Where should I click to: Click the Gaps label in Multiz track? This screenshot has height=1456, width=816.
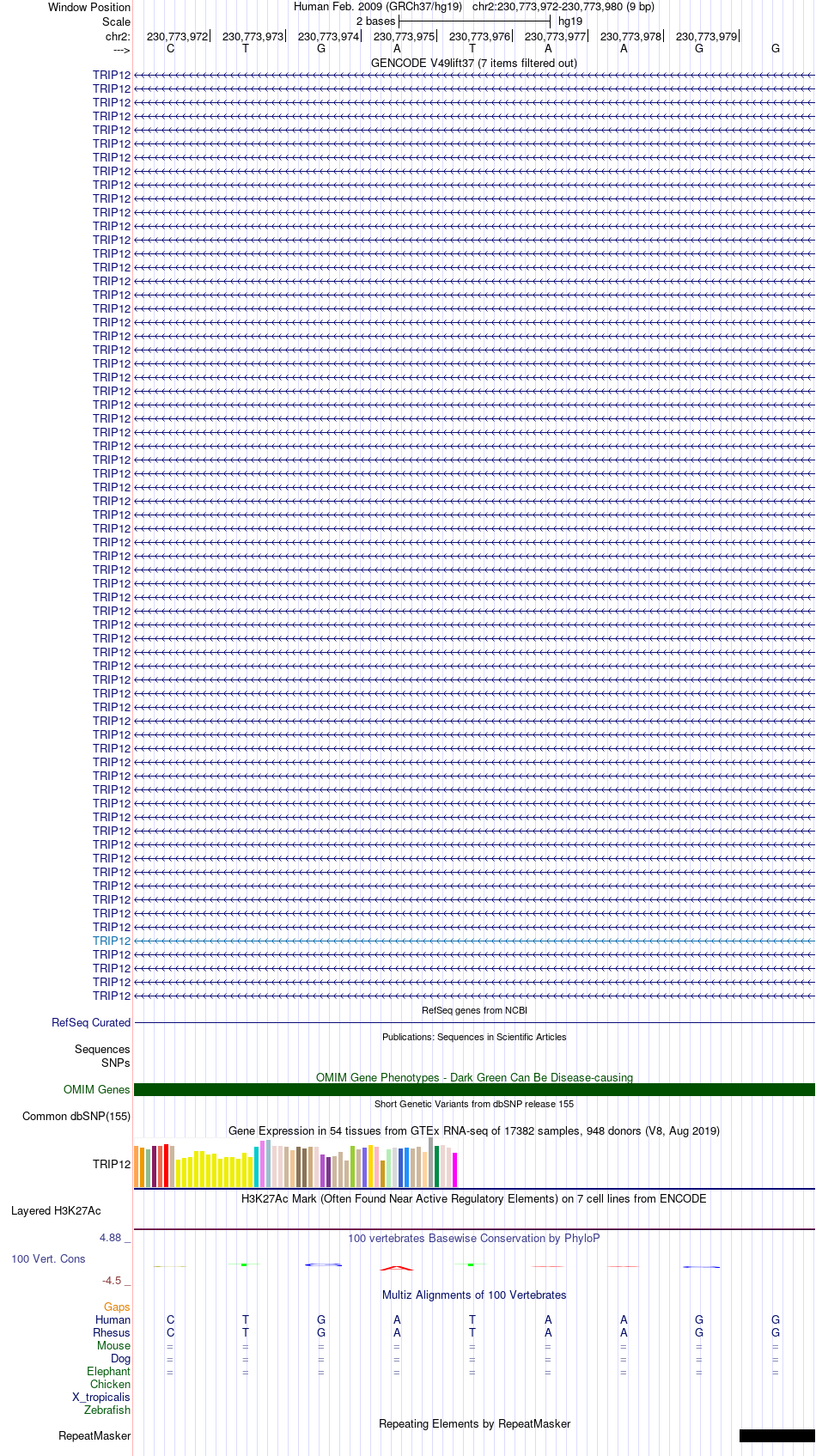[x=117, y=1307]
